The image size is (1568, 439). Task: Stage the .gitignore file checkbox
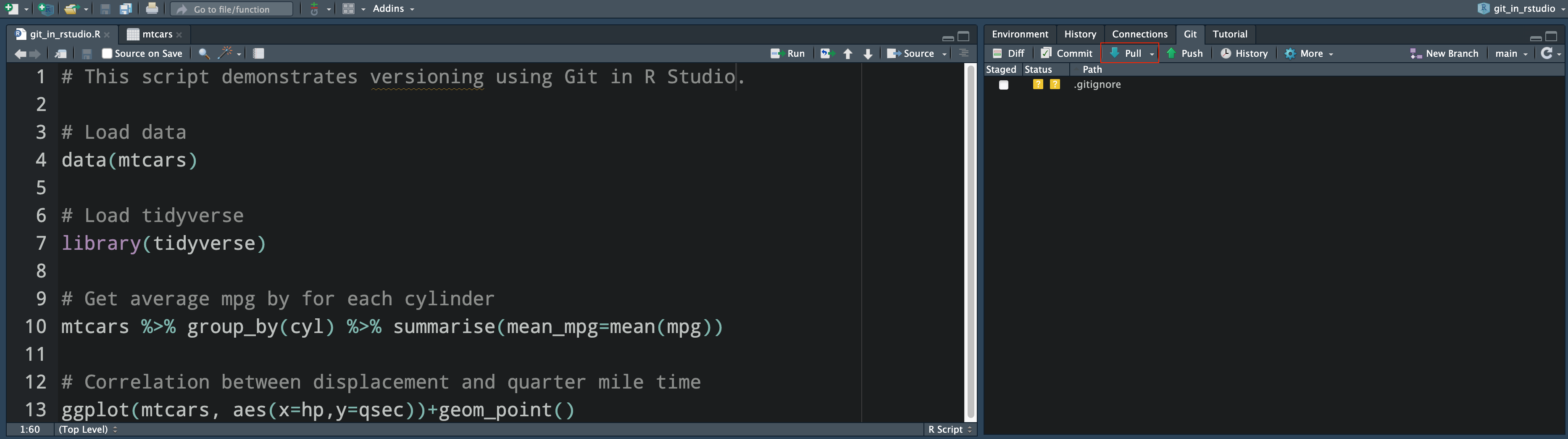1003,85
